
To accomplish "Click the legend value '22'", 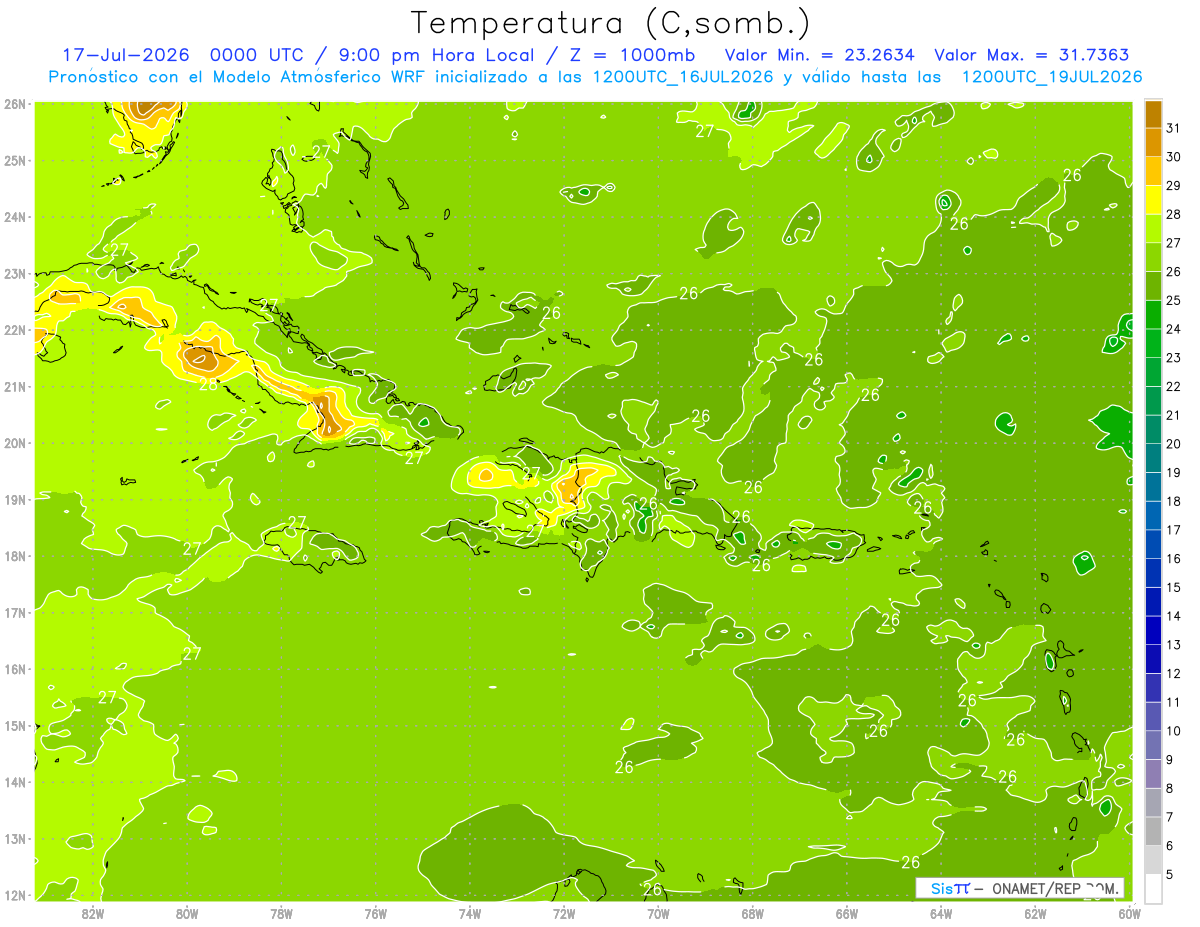I will [1175, 386].
